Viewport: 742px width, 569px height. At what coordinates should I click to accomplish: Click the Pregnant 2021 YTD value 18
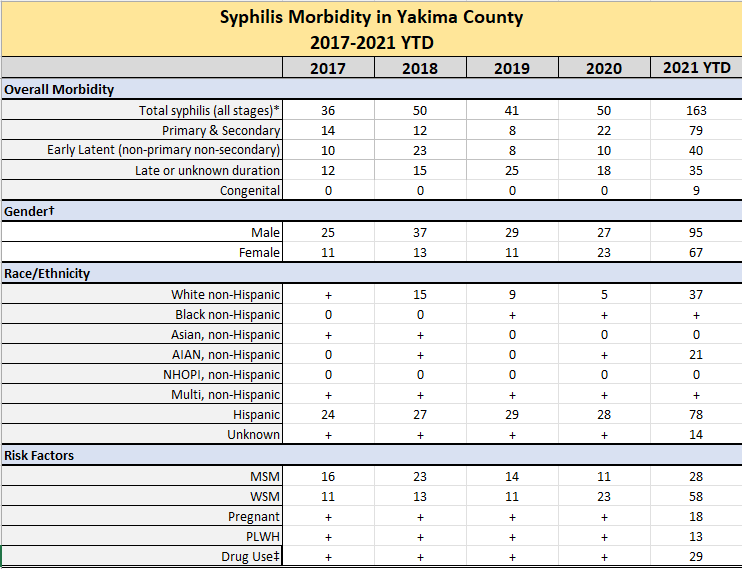pyautogui.click(x=696, y=517)
